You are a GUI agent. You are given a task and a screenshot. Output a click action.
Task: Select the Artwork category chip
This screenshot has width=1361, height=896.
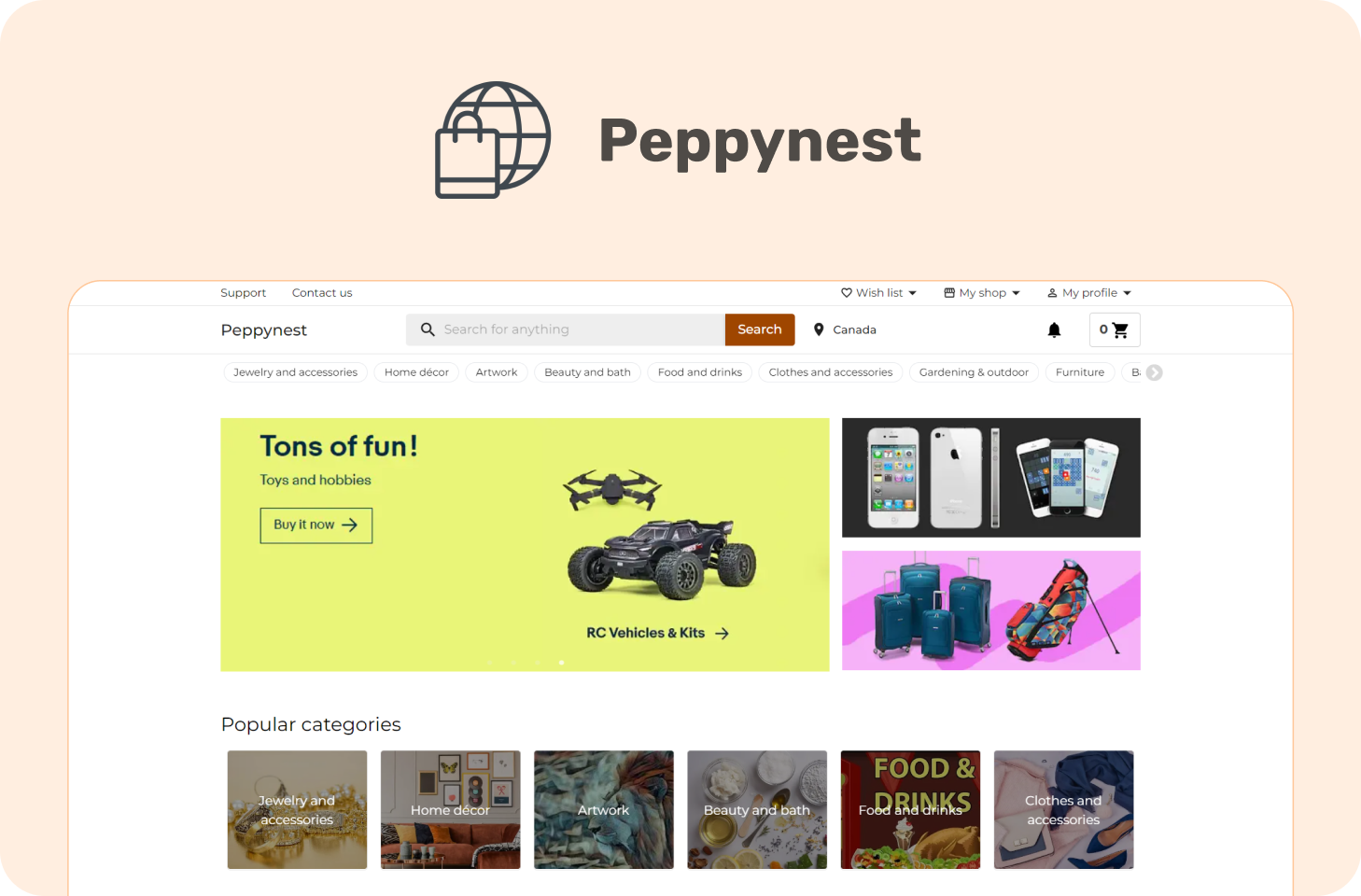pyautogui.click(x=497, y=372)
